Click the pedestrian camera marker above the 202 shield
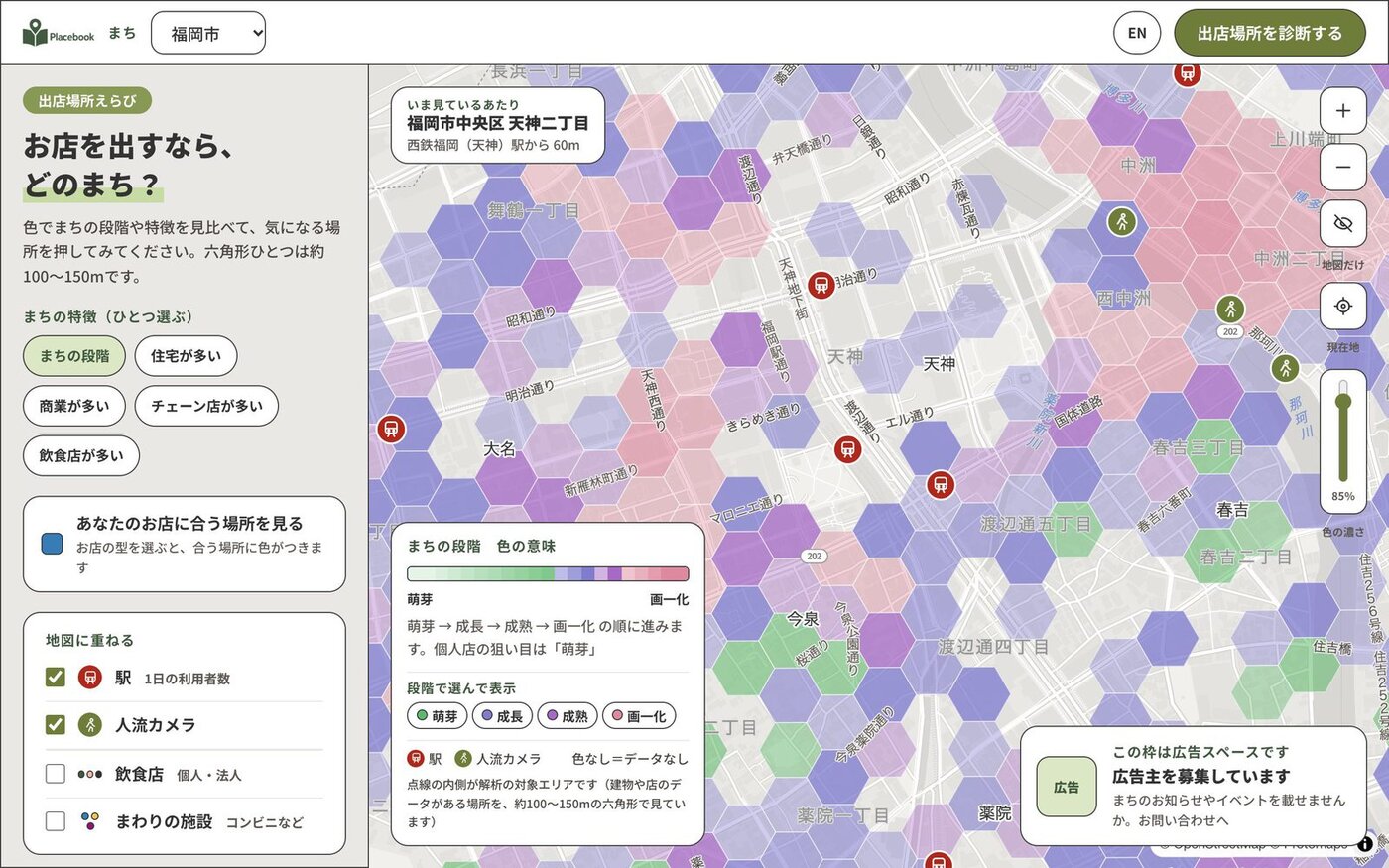Viewport: 1389px width, 868px height. point(1230,309)
